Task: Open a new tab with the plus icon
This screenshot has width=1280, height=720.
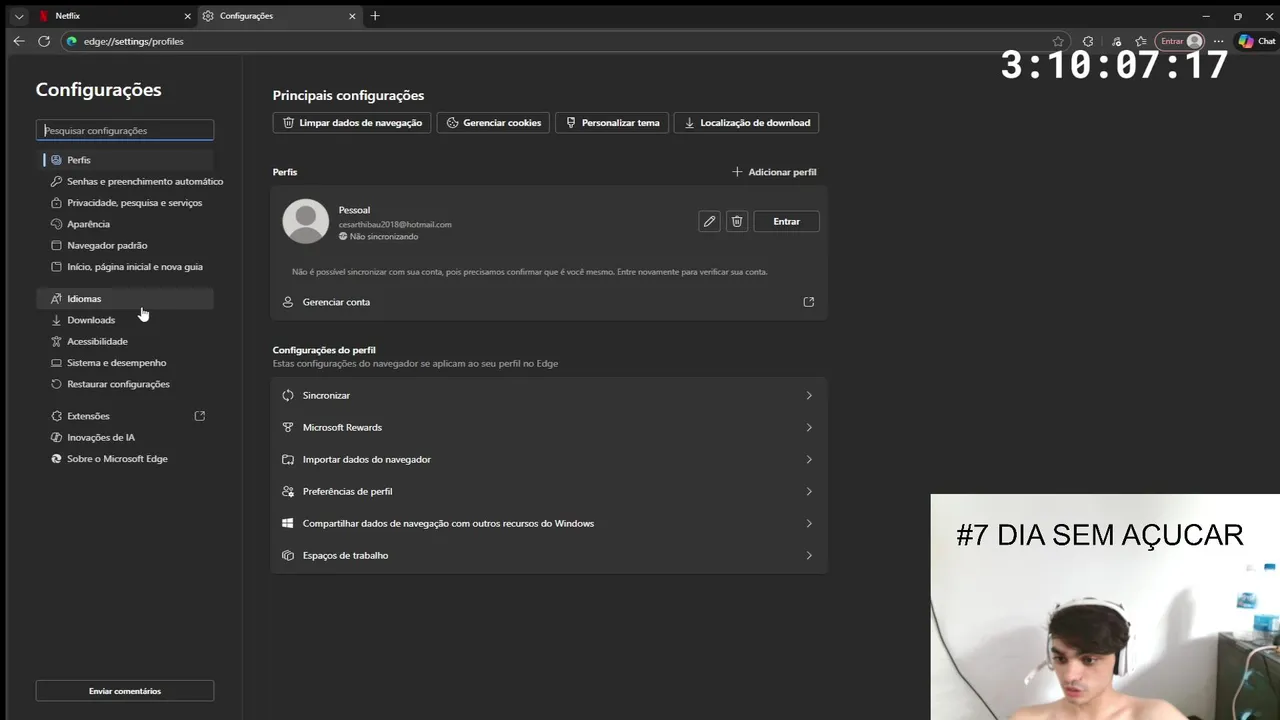Action: coord(375,16)
